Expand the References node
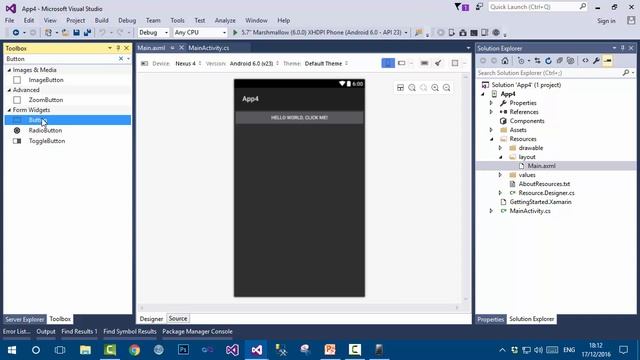The image size is (640, 360). coord(491,112)
